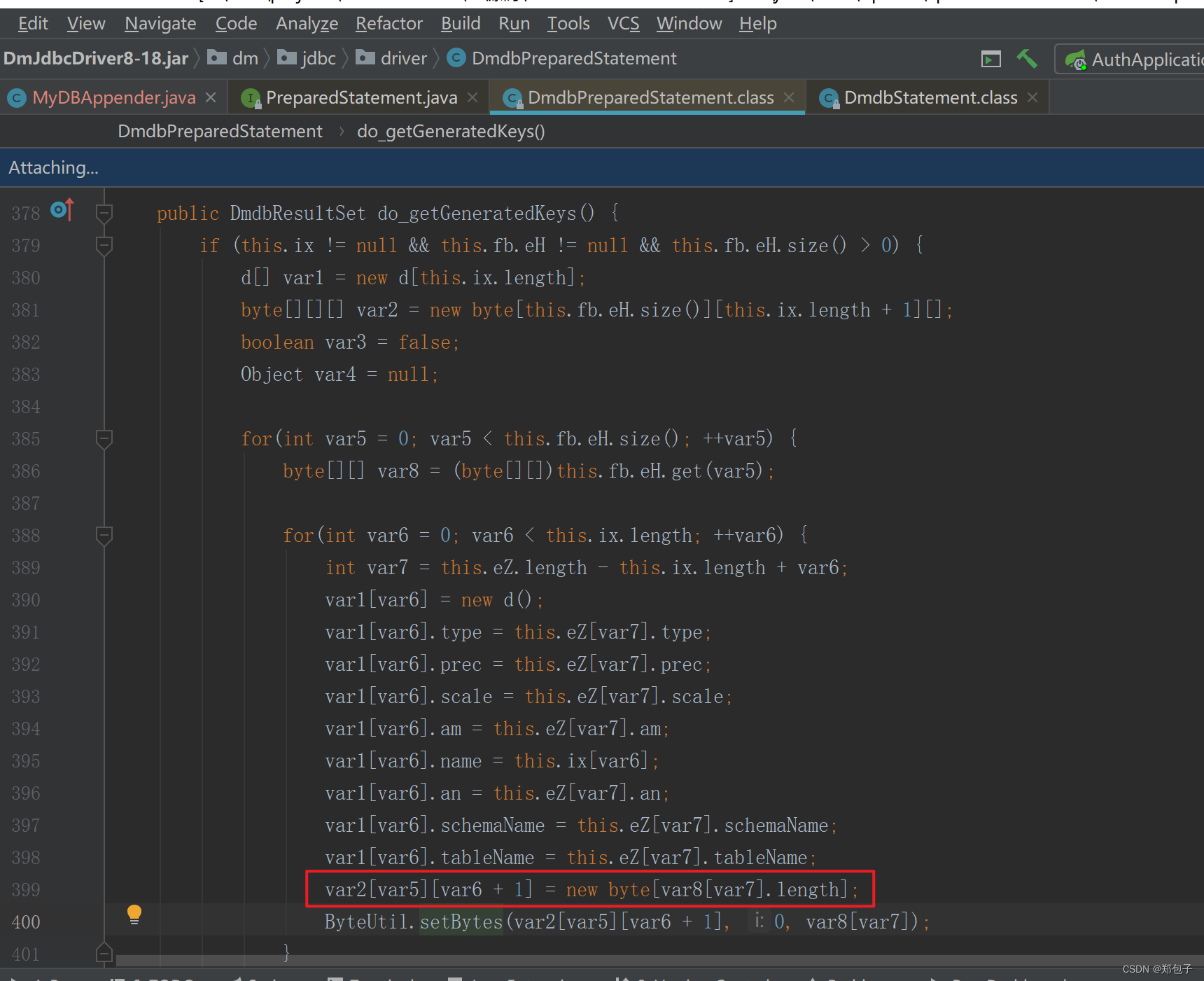Collapse inner for-loop fold marker at line 388
The width and height of the screenshot is (1204, 981).
[x=104, y=535]
